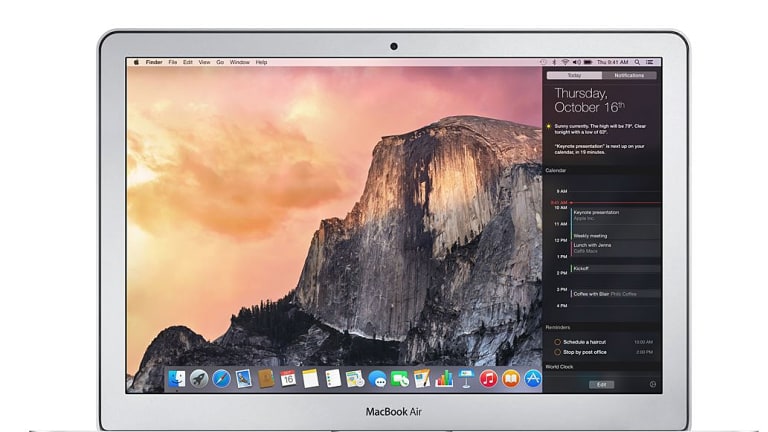Mark Stop by post office reminder done
Viewport: 768px width, 432px height.
tap(557, 353)
